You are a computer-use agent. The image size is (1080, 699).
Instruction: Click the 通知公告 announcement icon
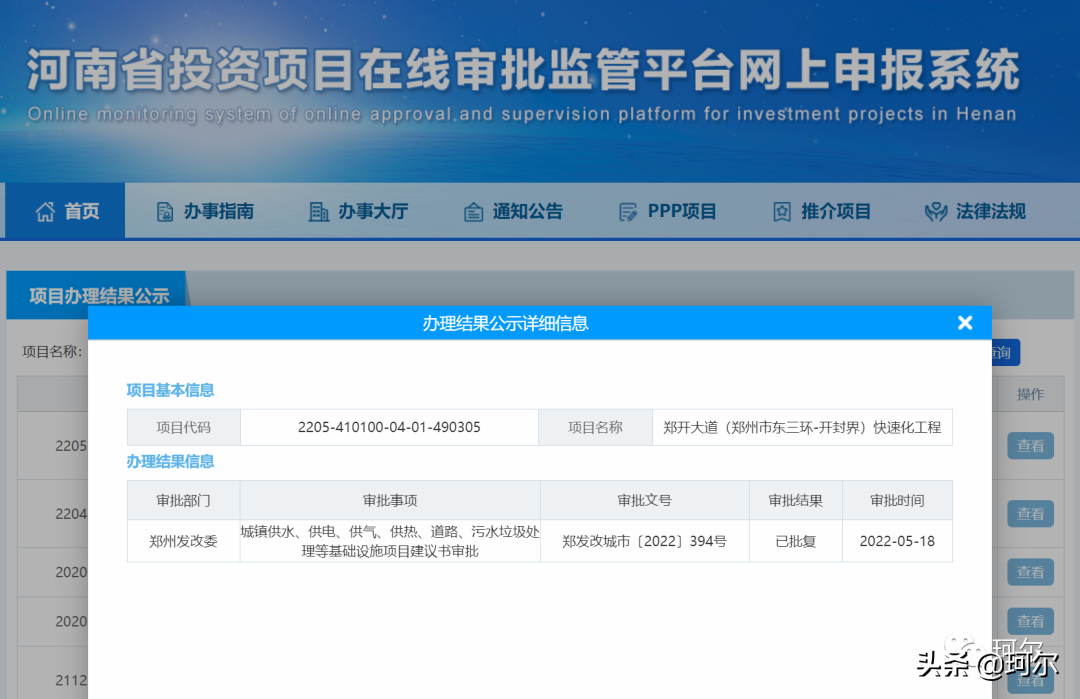point(473,212)
